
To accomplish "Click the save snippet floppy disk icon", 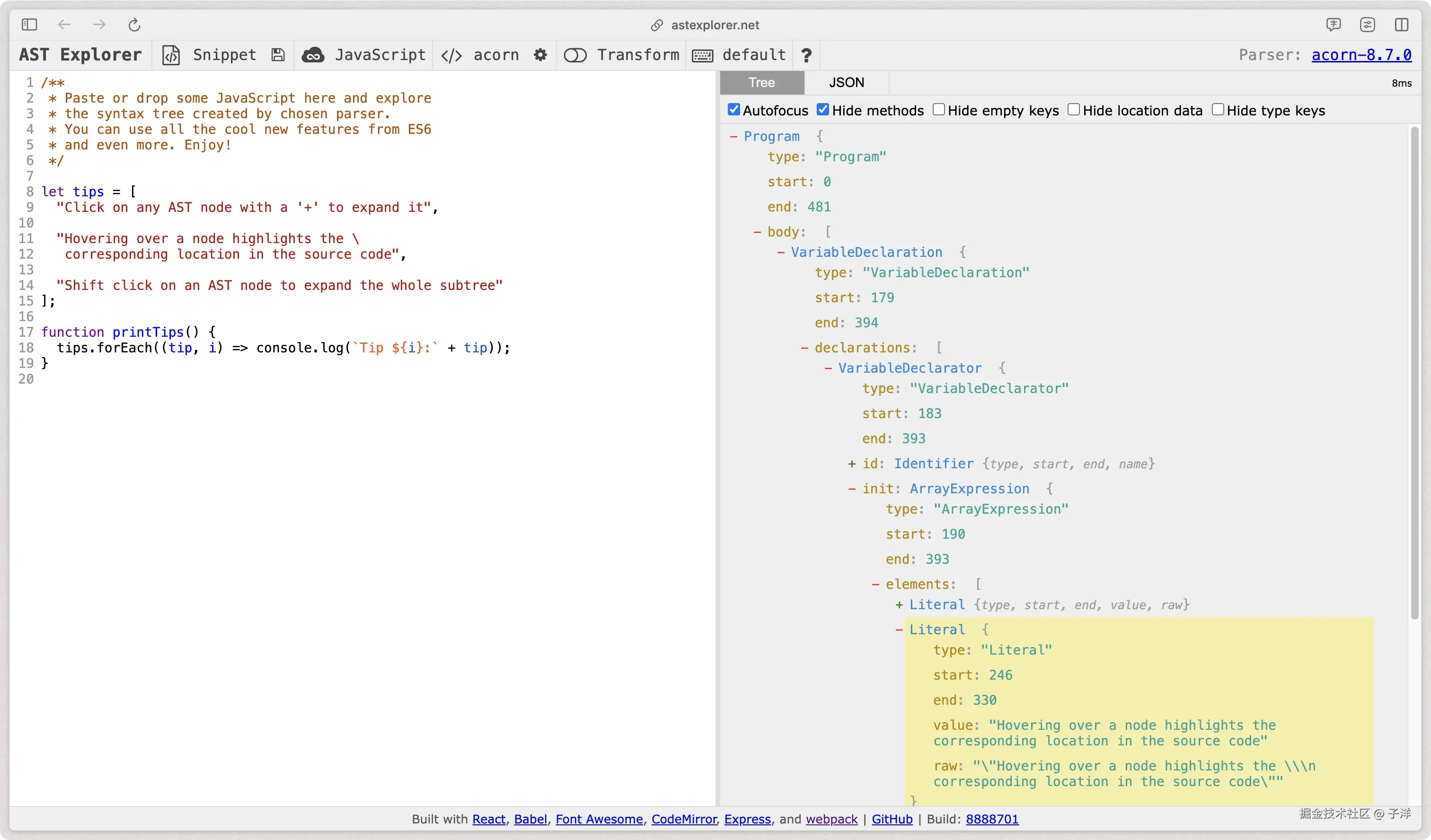I will (278, 55).
